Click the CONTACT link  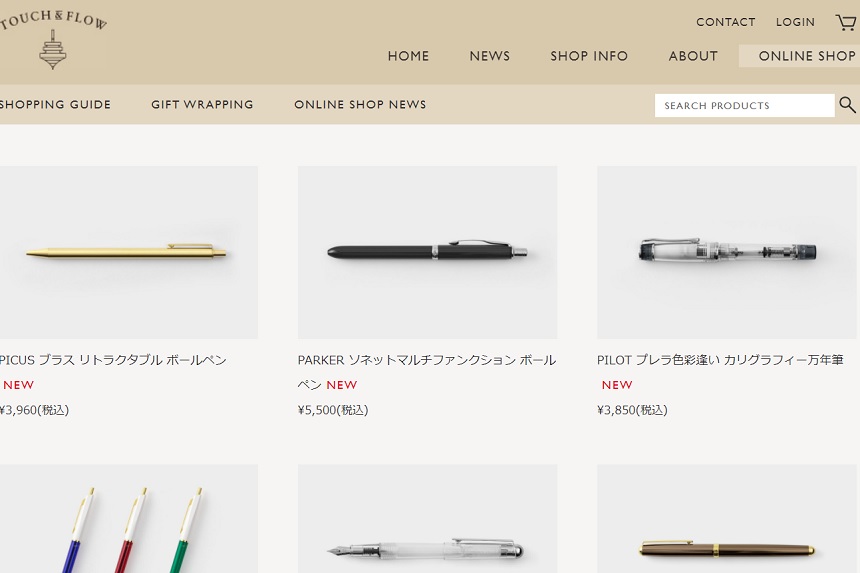[x=726, y=22]
